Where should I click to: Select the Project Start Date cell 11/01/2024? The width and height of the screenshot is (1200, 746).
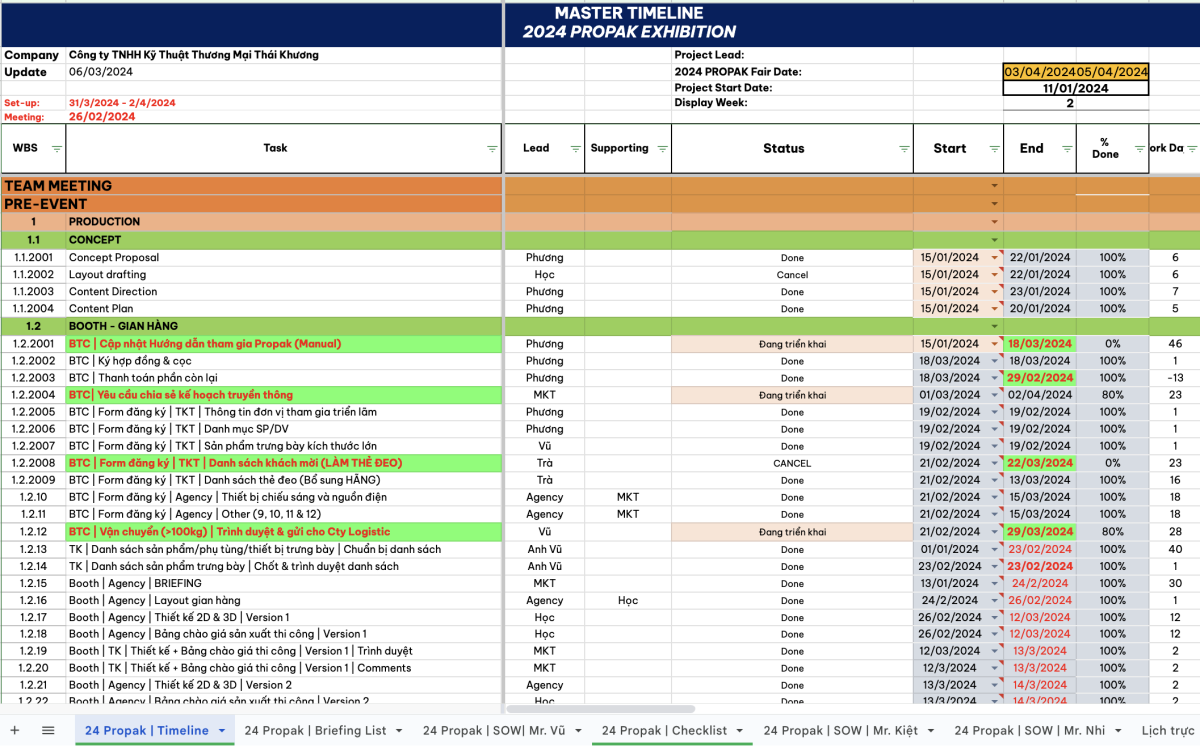pos(1075,88)
